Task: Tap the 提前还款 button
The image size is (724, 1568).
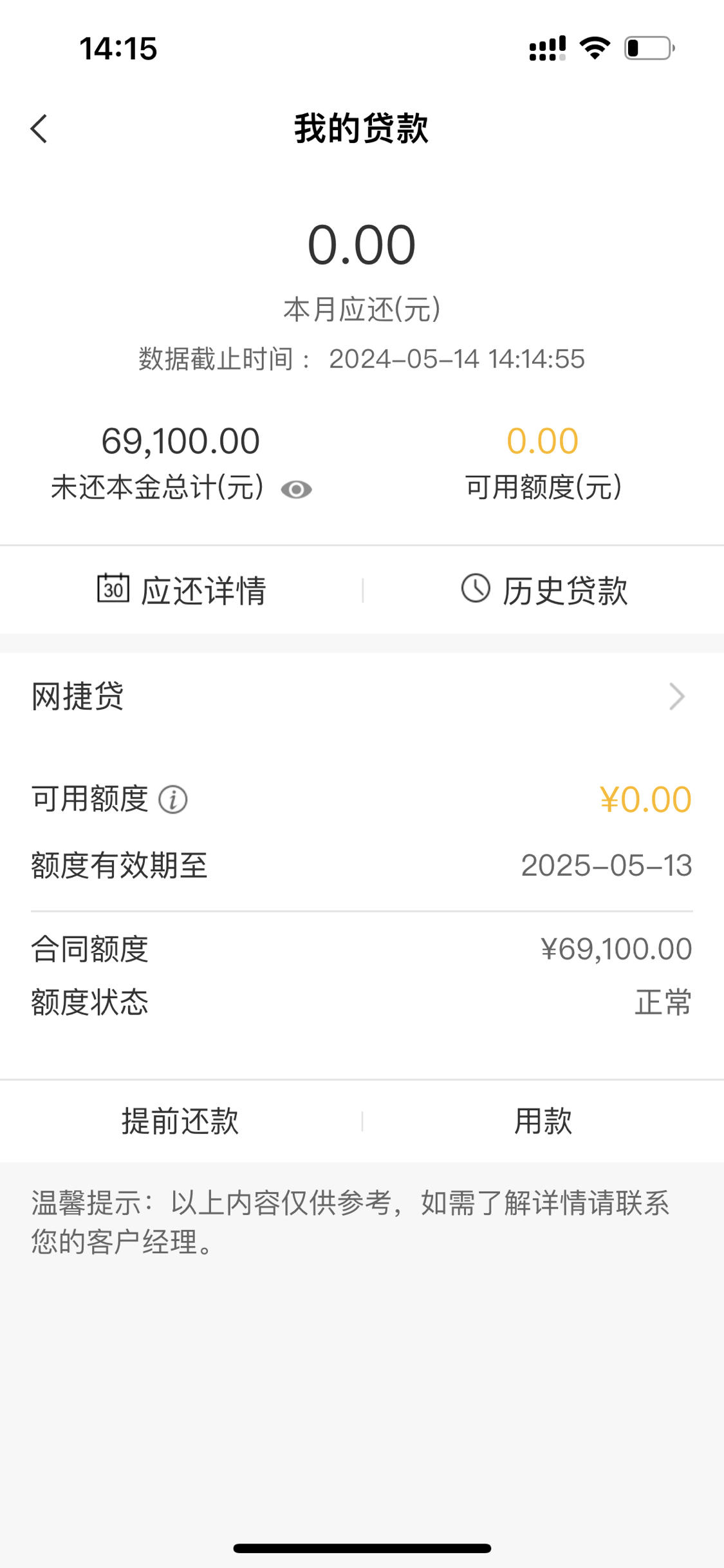Action: tap(181, 1122)
